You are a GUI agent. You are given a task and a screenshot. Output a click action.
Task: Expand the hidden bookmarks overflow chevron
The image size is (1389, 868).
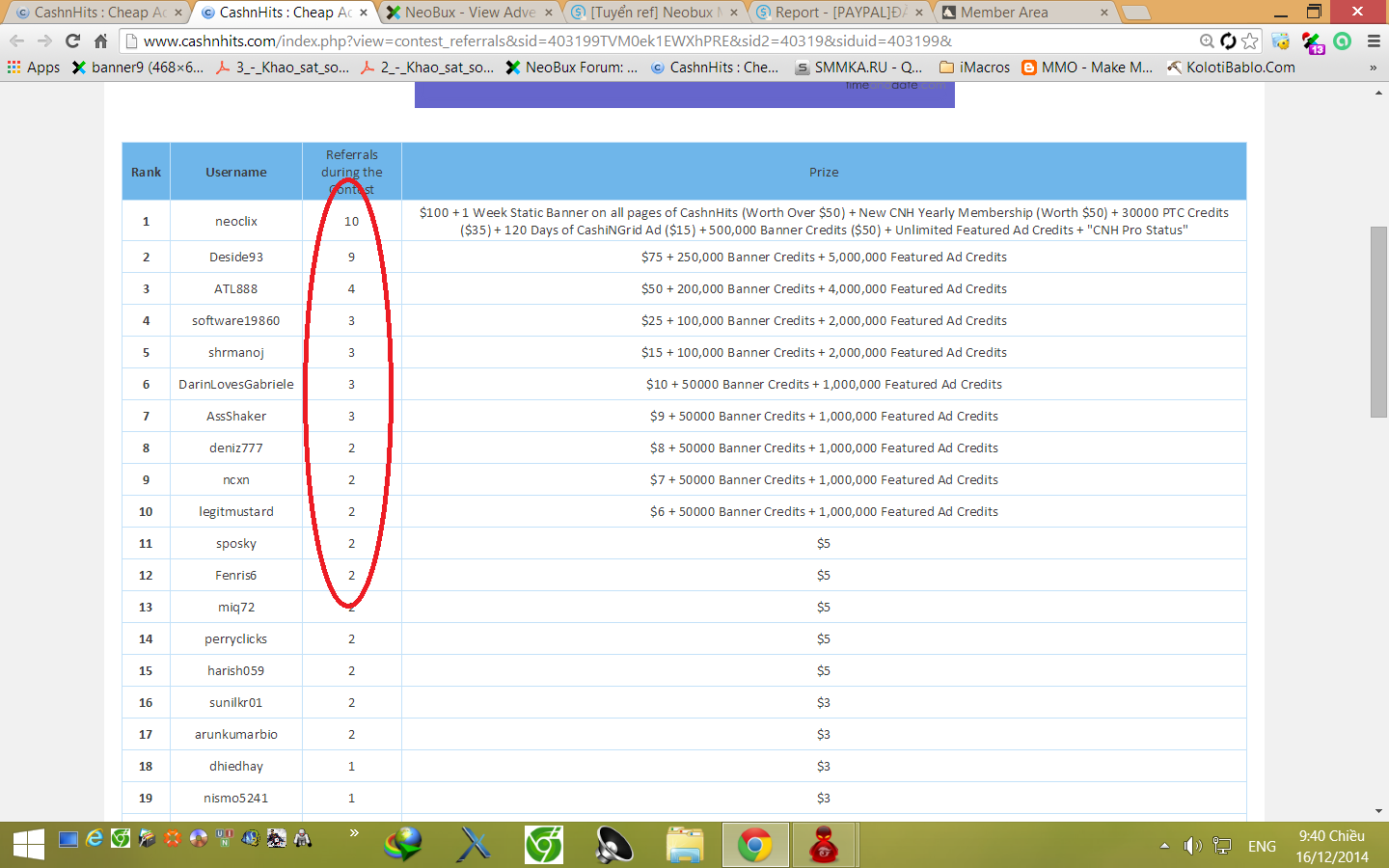click(1373, 68)
